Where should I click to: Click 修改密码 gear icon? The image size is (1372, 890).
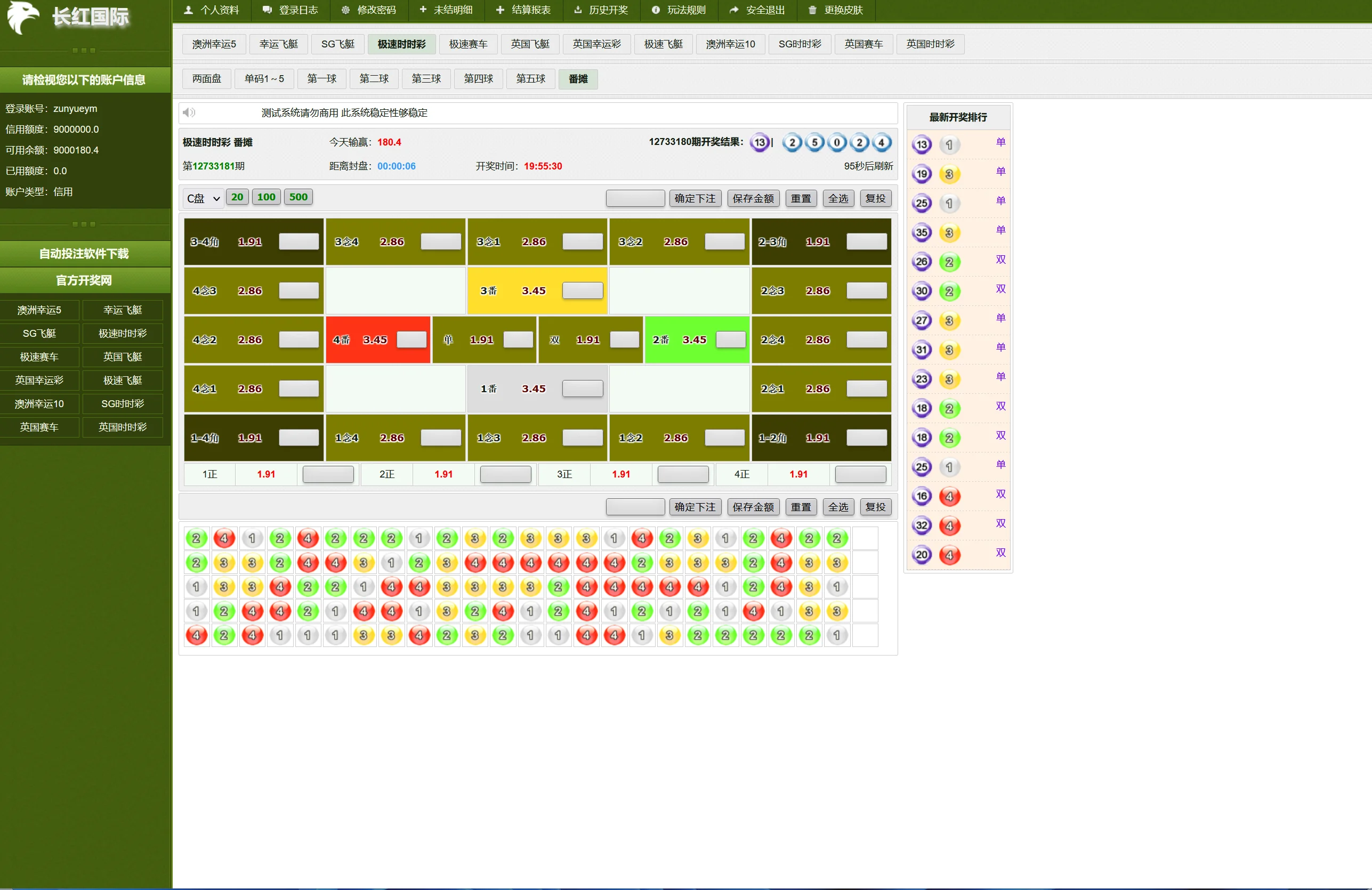tap(345, 10)
